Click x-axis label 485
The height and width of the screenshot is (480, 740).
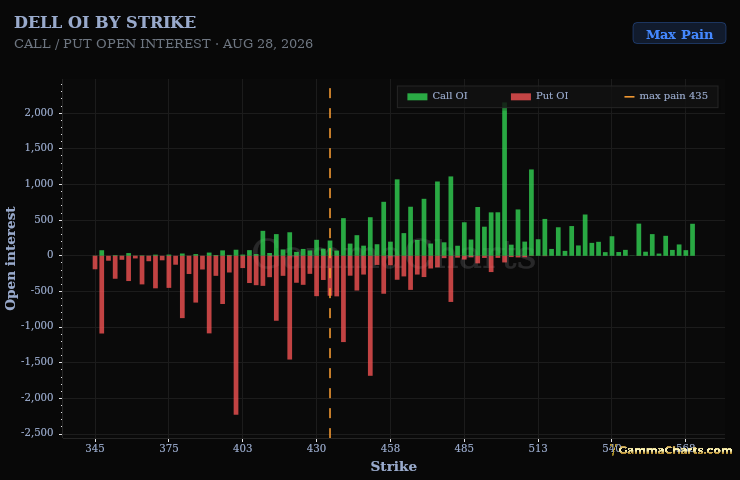[x=464, y=448]
